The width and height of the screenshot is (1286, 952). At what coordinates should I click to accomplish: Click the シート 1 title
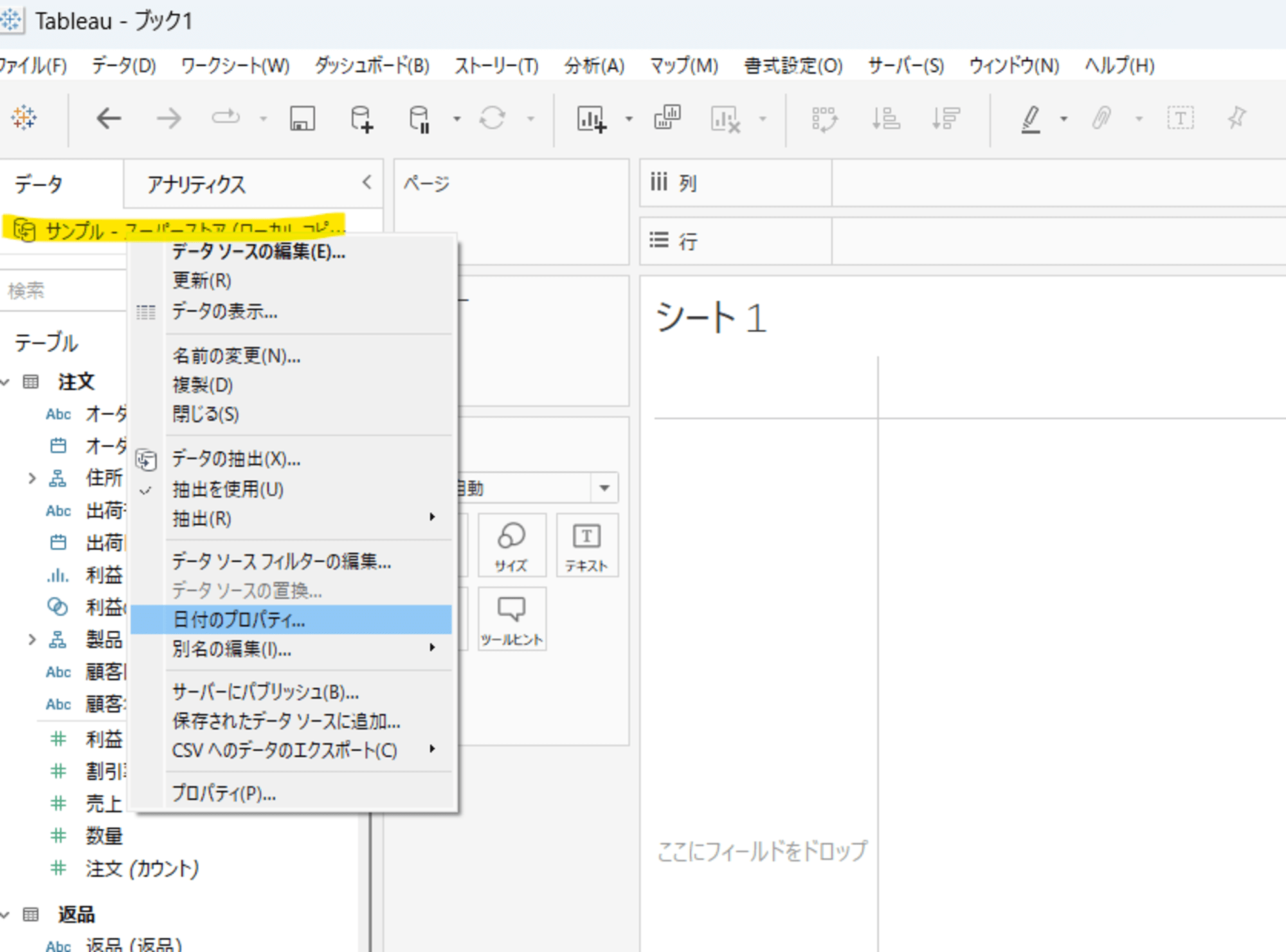[x=711, y=318]
